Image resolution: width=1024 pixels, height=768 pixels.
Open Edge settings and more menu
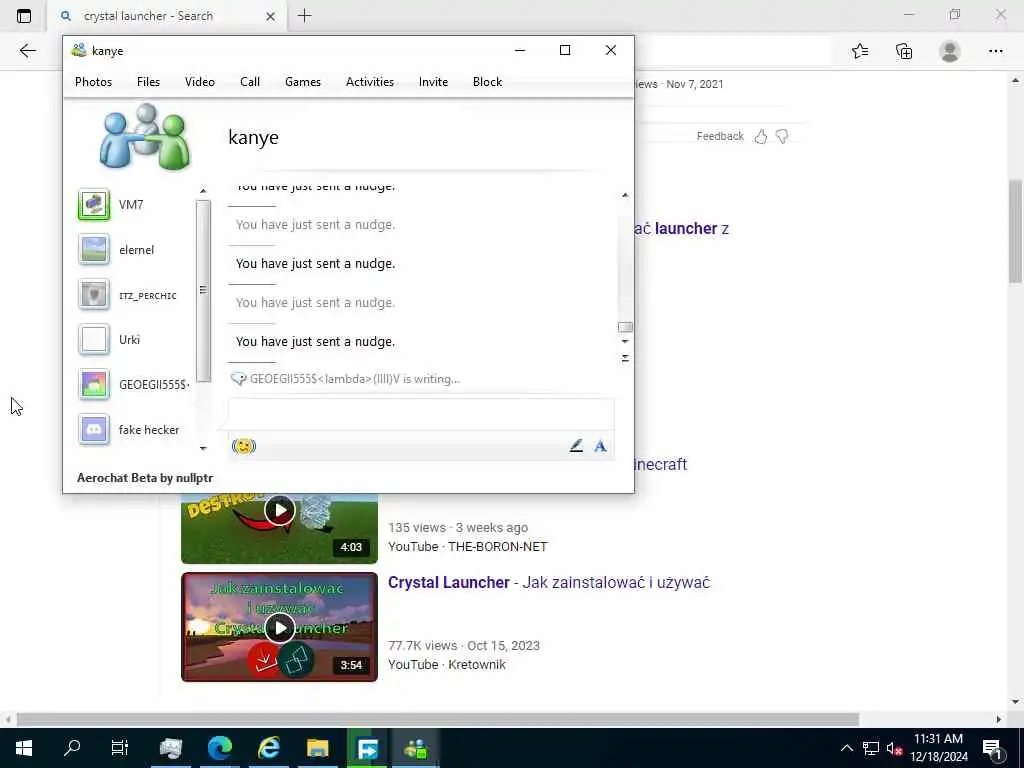point(996,51)
